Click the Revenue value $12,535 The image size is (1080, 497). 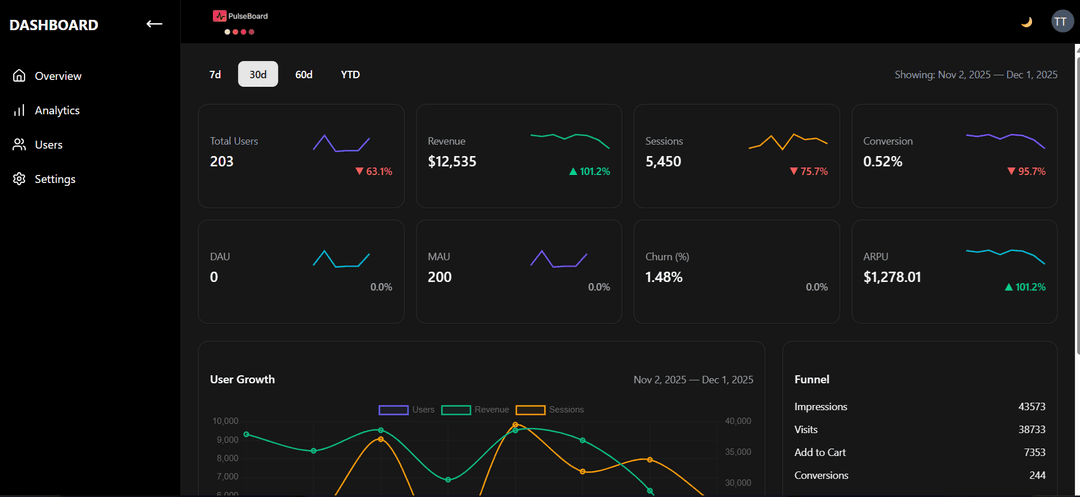point(452,162)
